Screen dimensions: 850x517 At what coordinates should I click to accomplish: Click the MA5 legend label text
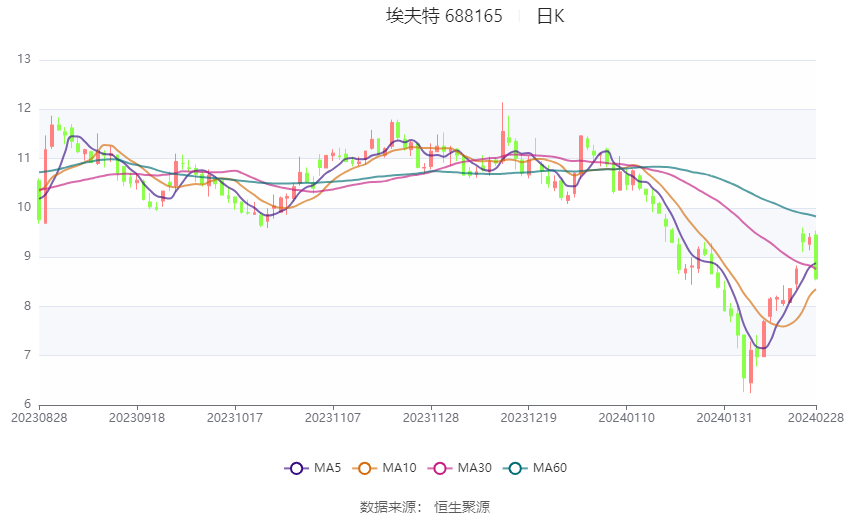(x=327, y=468)
